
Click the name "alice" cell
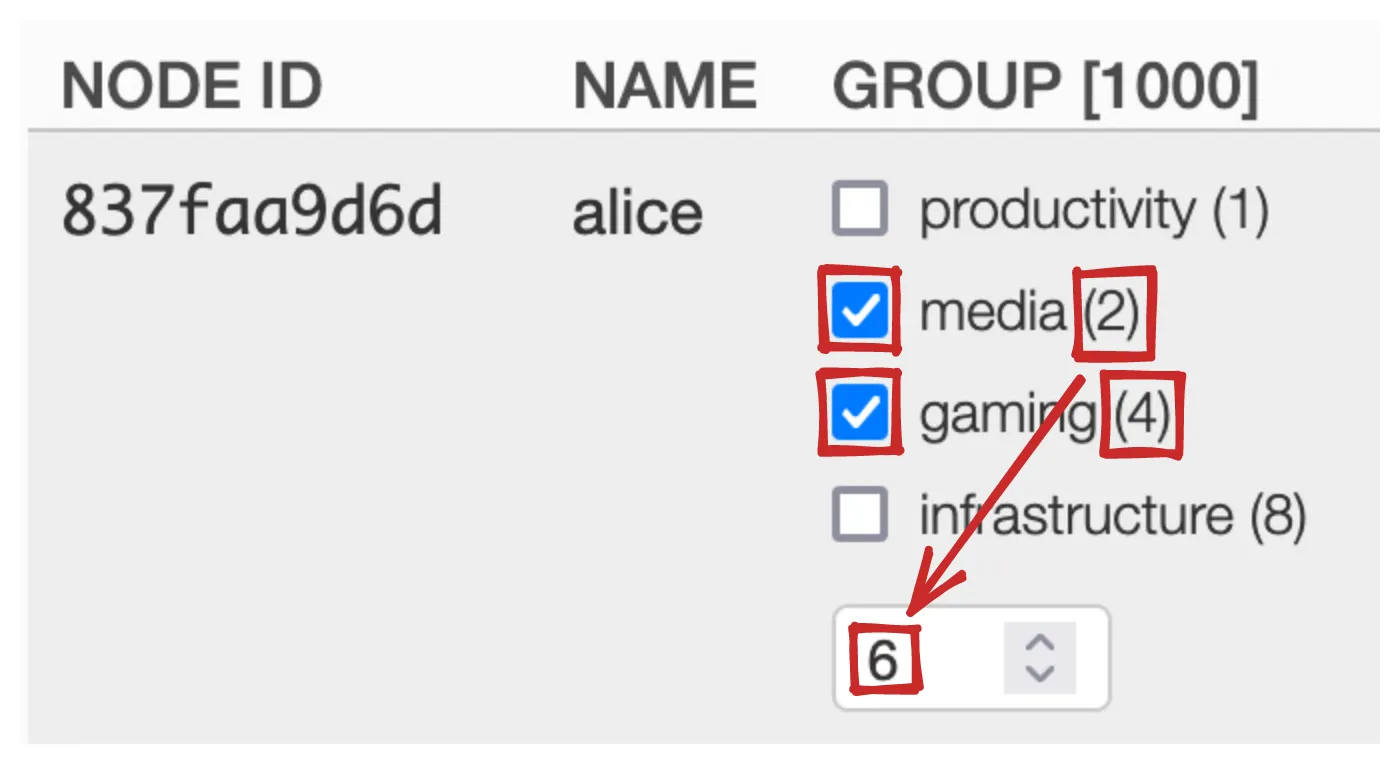[637, 212]
